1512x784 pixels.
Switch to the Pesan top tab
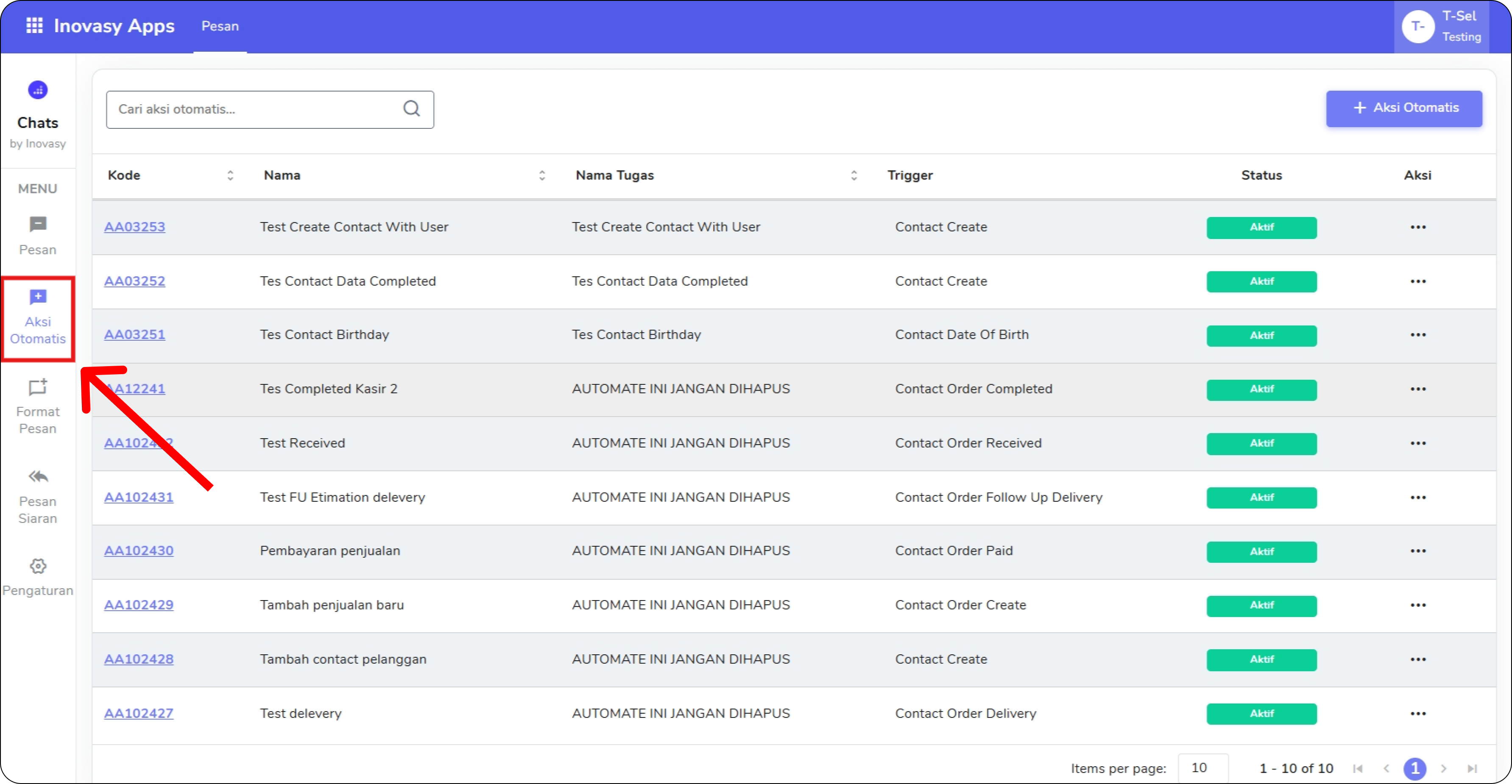pyautogui.click(x=220, y=26)
